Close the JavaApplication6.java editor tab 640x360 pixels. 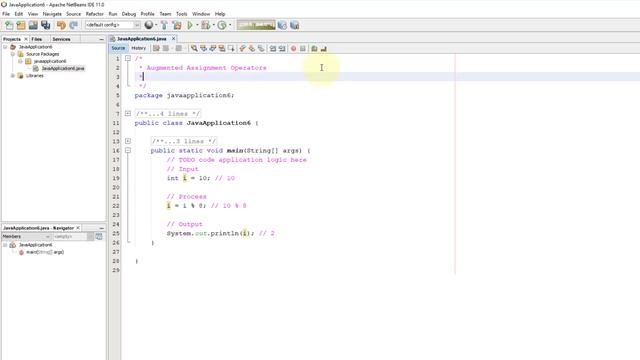pos(173,39)
